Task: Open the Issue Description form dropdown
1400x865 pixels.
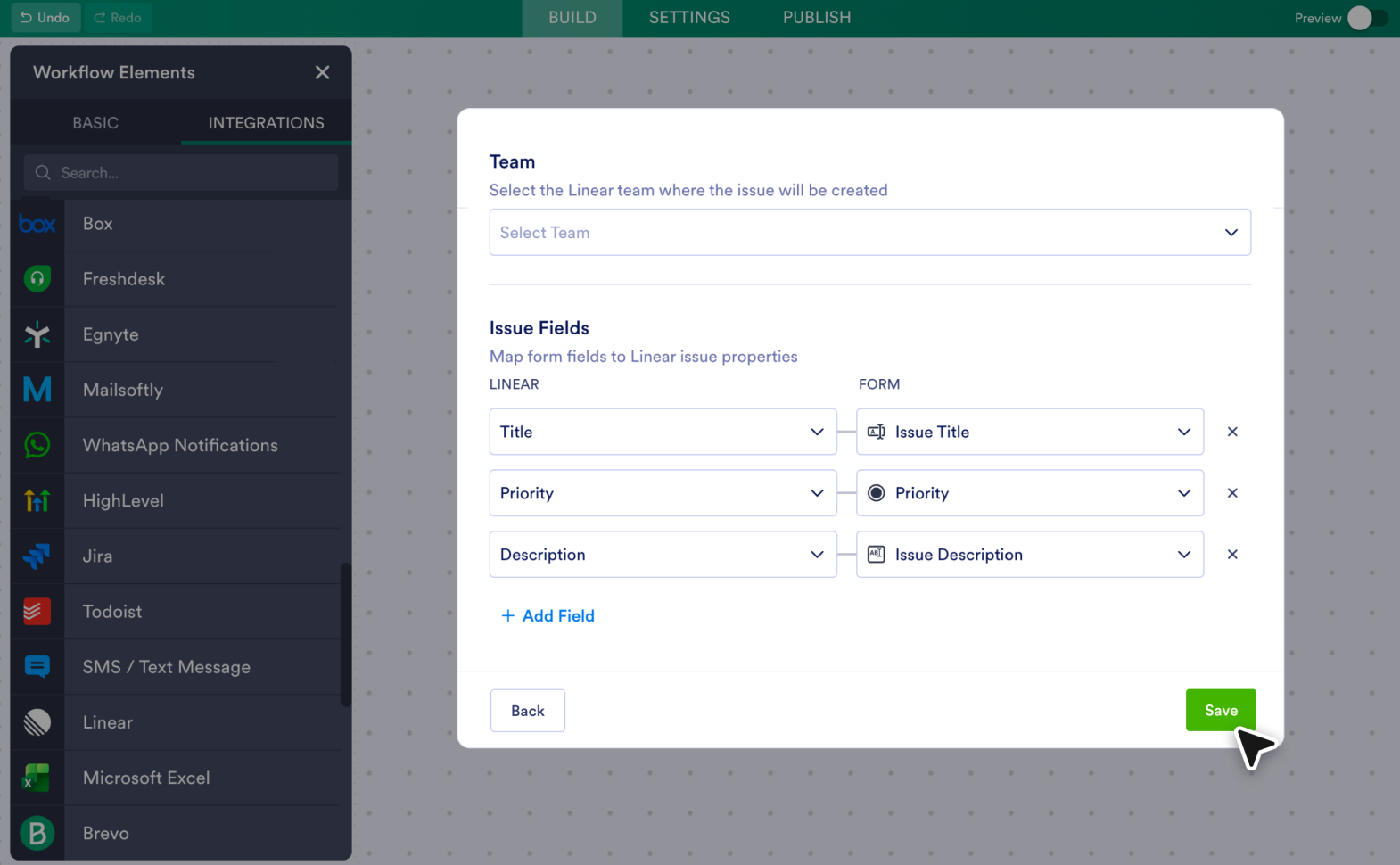Action: [x=1030, y=555]
